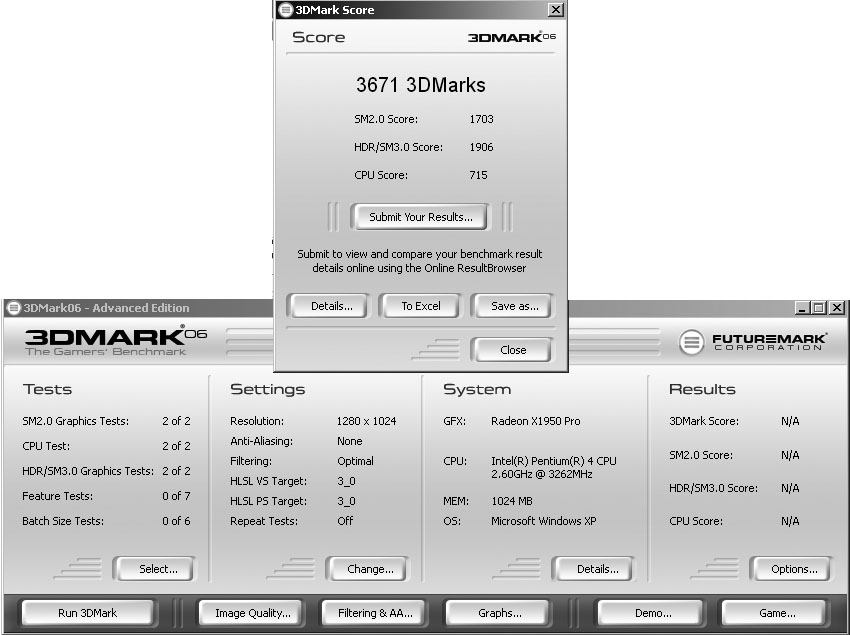
Task: Click GFX value Radeon X1950 Pro
Action: pos(536,421)
